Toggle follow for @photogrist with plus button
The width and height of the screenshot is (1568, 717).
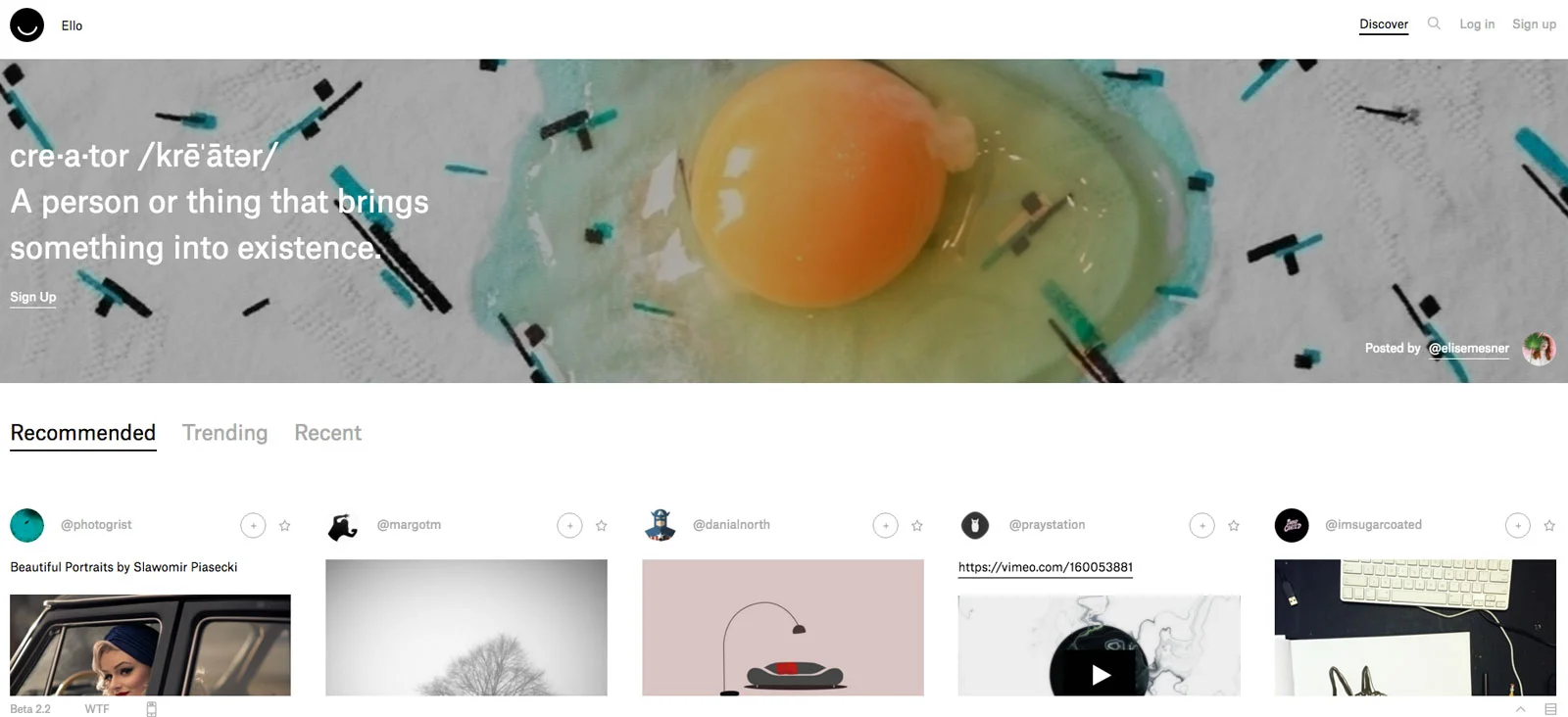(253, 526)
